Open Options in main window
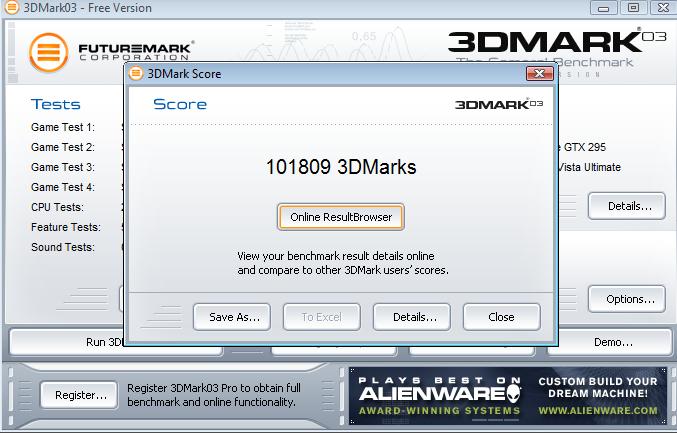The image size is (677, 433). [x=626, y=299]
